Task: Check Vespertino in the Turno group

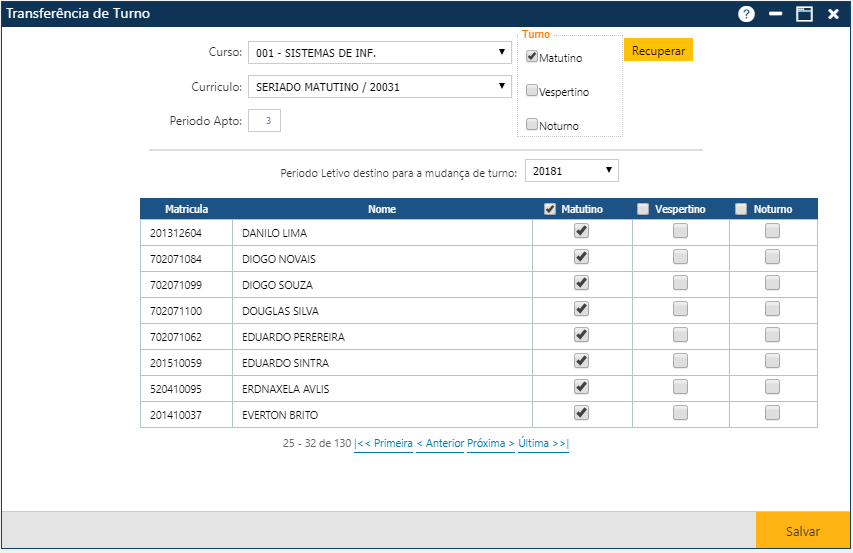Action: tap(532, 90)
